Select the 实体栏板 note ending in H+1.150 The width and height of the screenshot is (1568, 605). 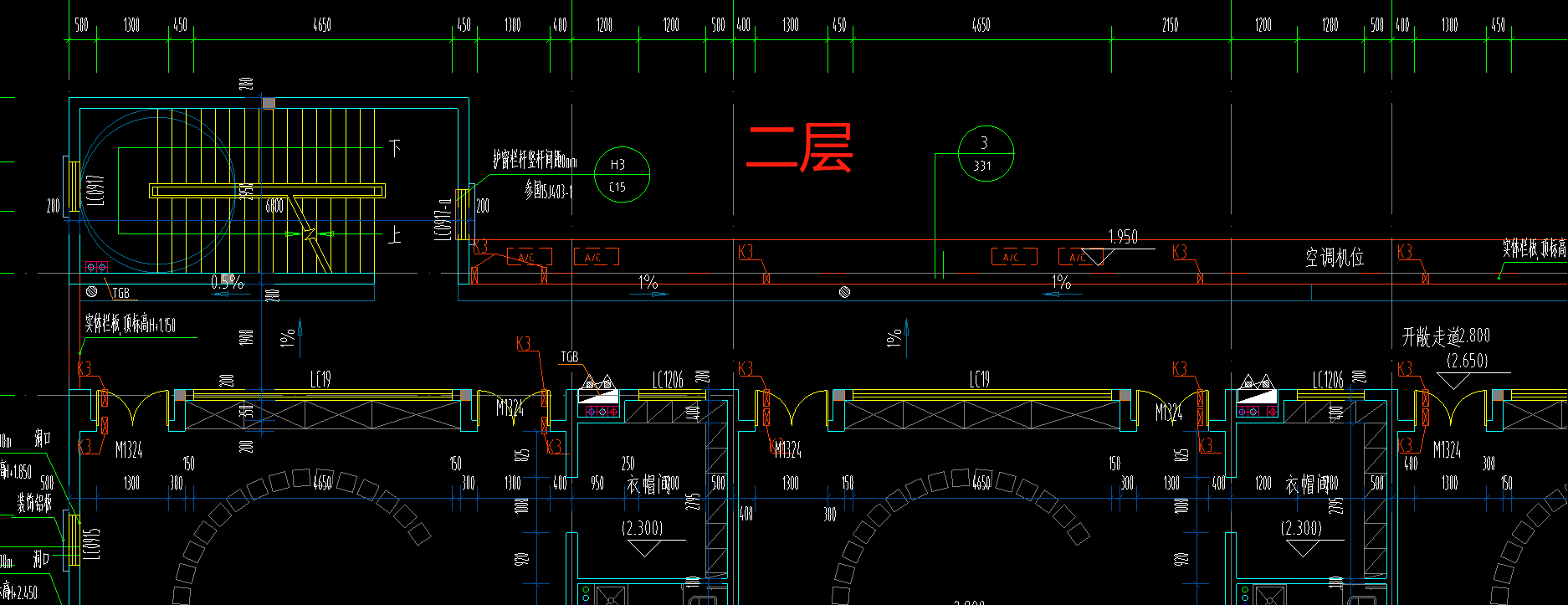pos(130,324)
